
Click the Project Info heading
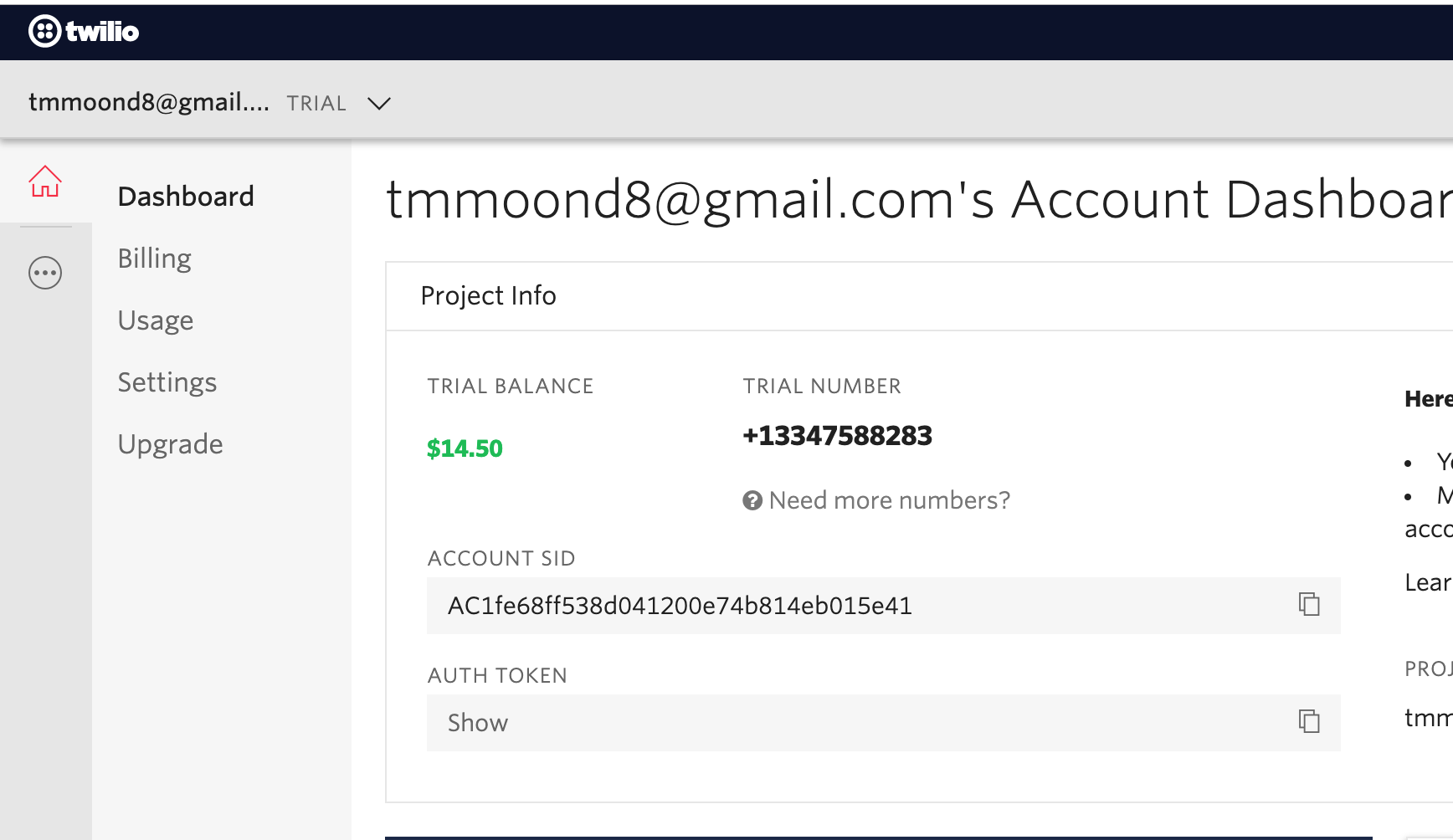489,296
